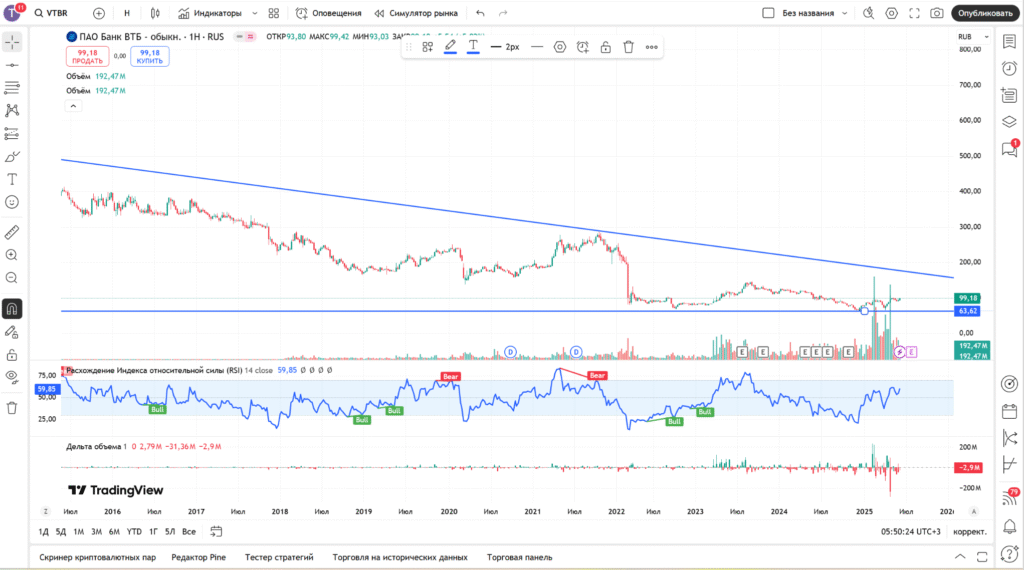Screen dimensions: 1024x570
Task: Open VTBR symbol search
Action: 52,13
